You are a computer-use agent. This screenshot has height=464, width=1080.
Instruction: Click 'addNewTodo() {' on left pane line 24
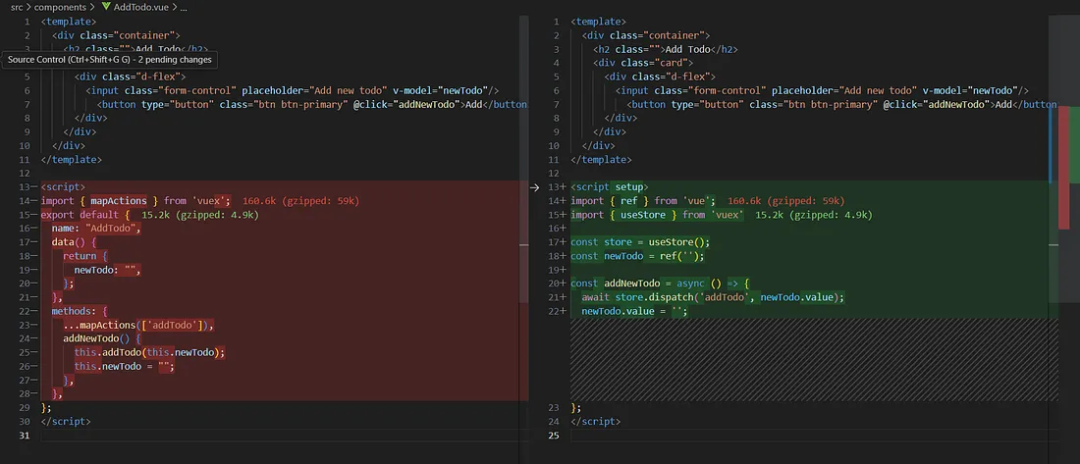[x=102, y=338]
